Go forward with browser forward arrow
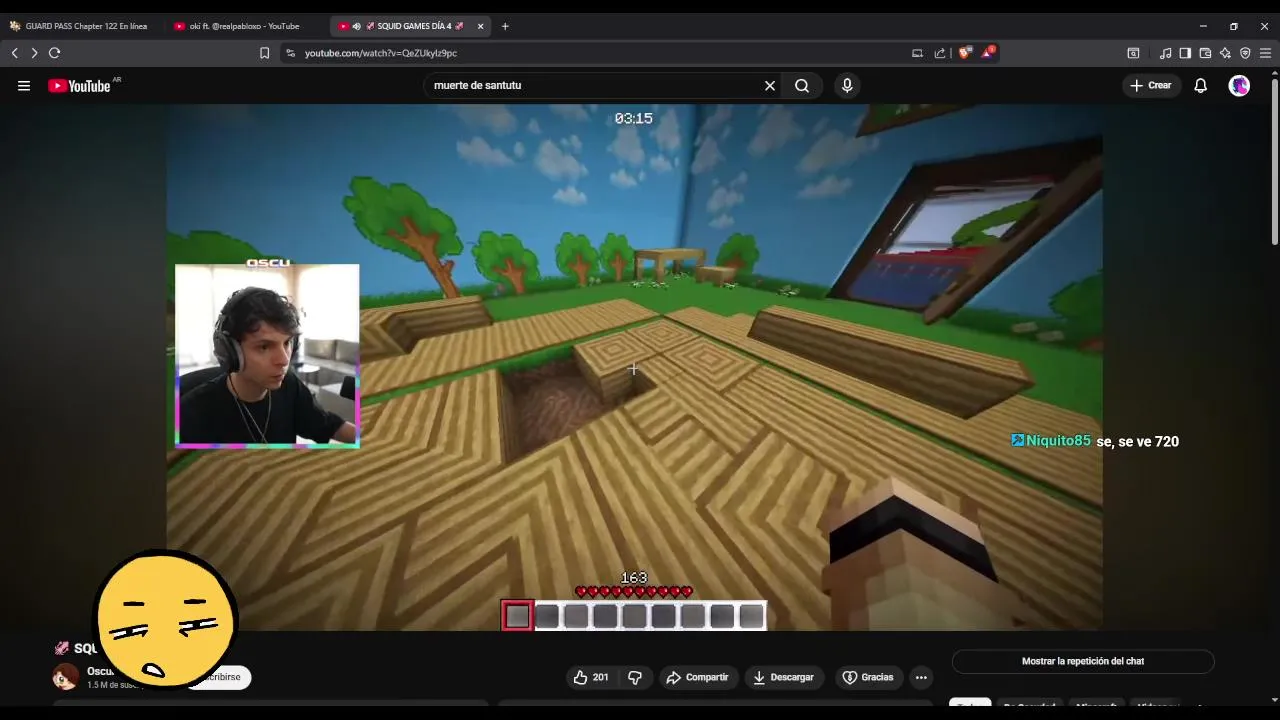 click(x=34, y=53)
